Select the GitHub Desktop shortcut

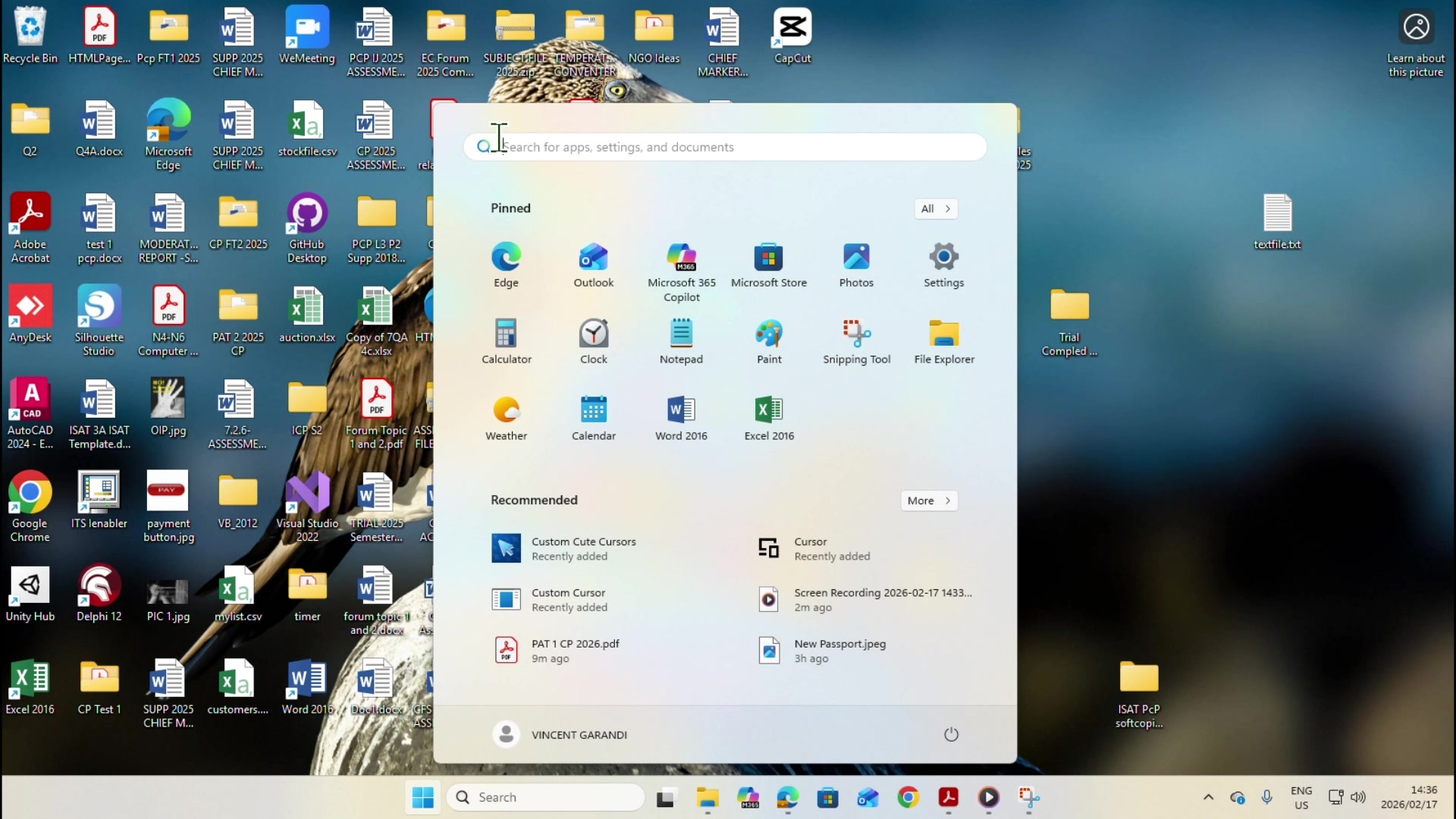(x=307, y=228)
